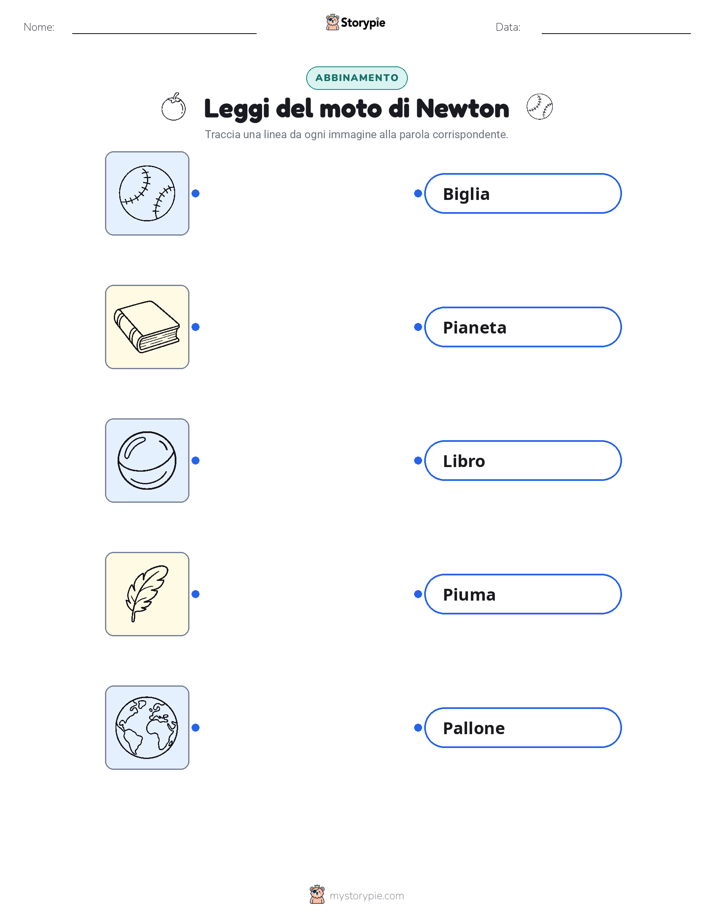Image resolution: width=714 pixels, height=924 pixels.
Task: Click the Data line field
Action: coord(616,28)
